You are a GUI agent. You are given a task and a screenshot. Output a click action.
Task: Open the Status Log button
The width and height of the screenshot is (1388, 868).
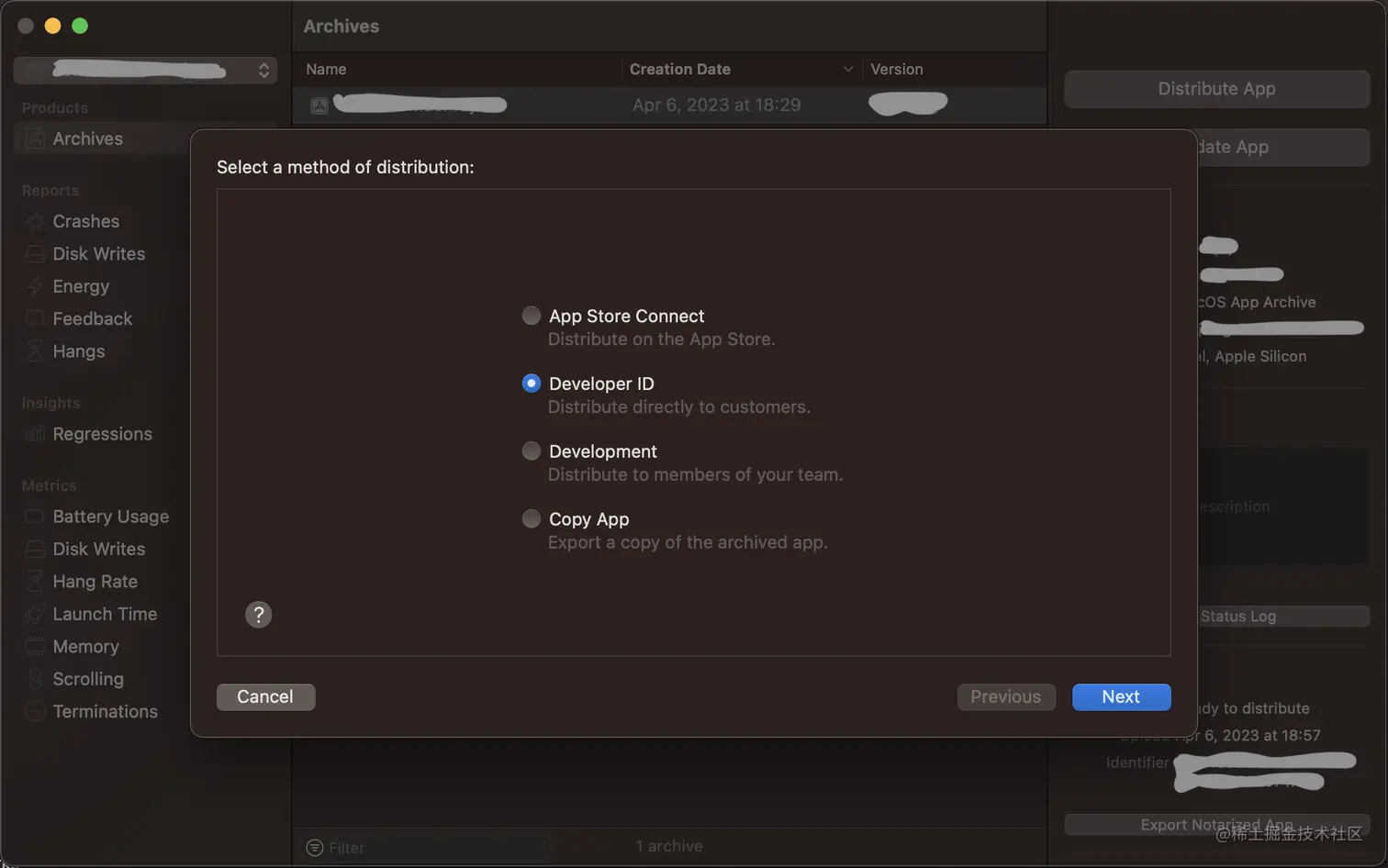[x=1284, y=617]
